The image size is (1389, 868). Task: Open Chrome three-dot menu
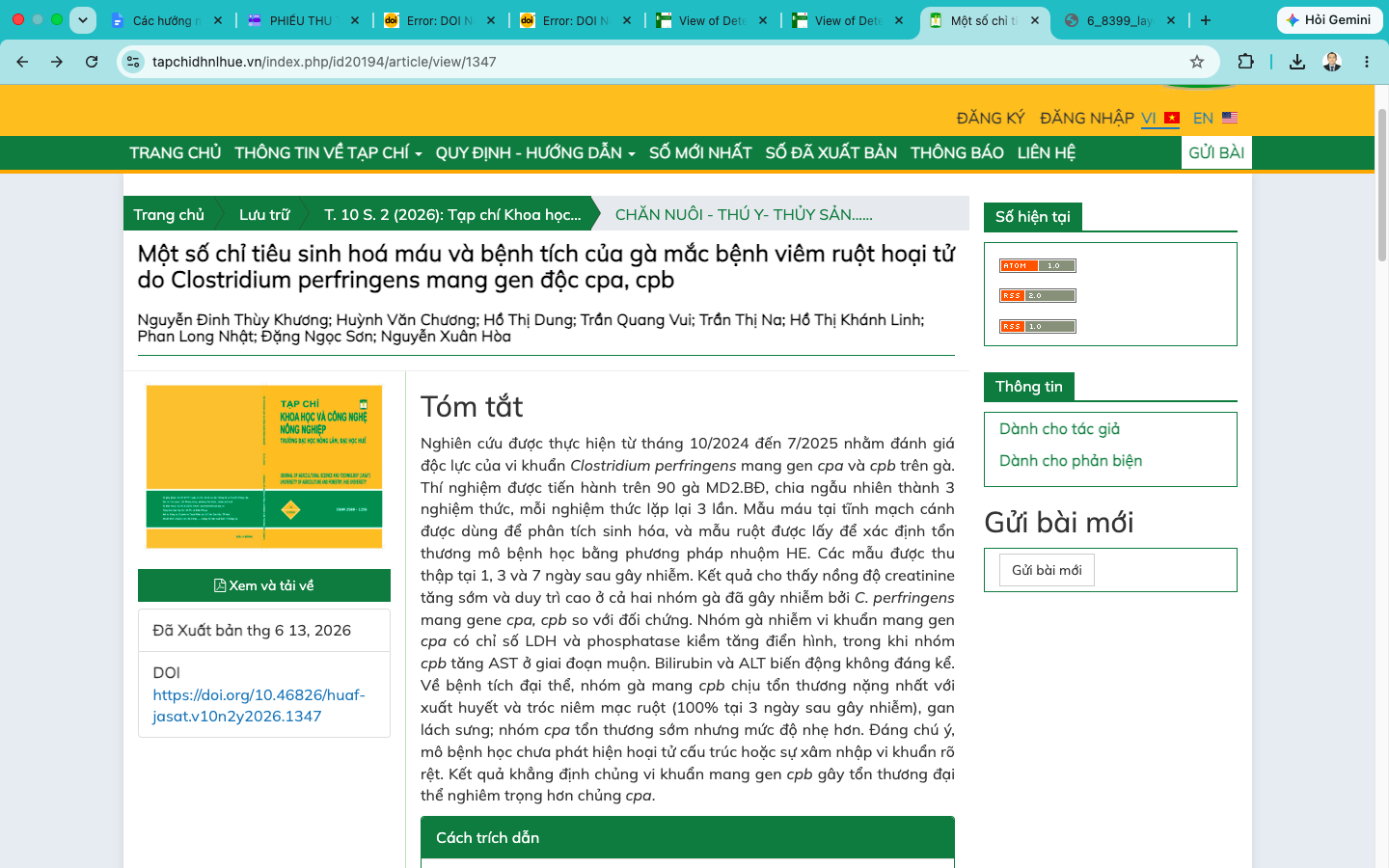1367,62
